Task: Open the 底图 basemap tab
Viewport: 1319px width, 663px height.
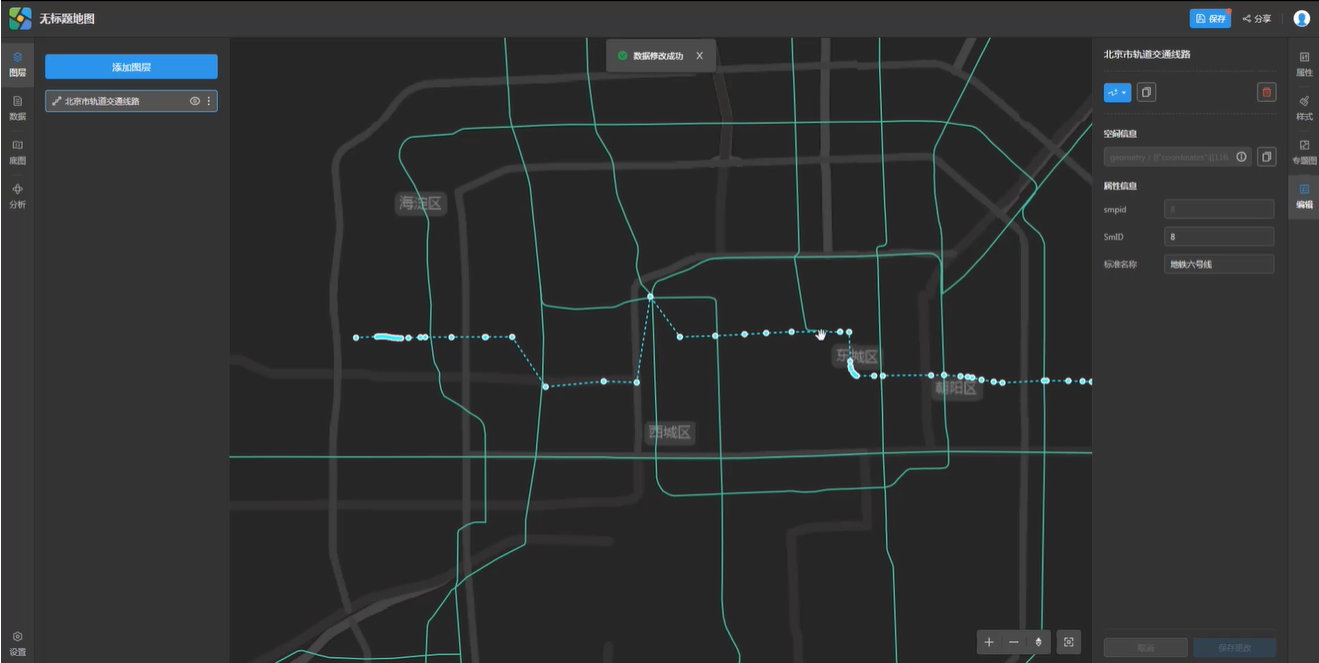Action: pos(17,151)
